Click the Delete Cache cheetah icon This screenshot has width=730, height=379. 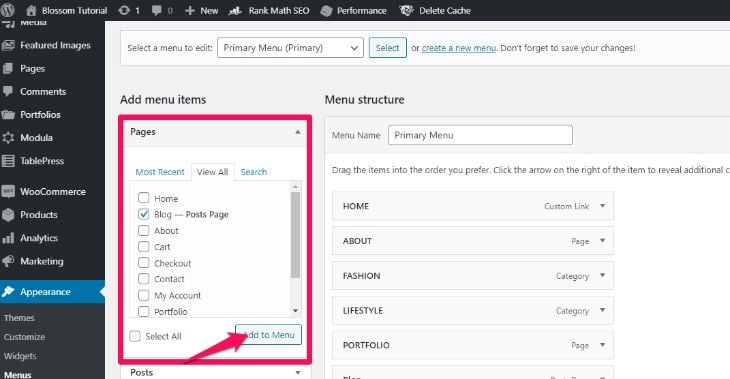tap(406, 10)
